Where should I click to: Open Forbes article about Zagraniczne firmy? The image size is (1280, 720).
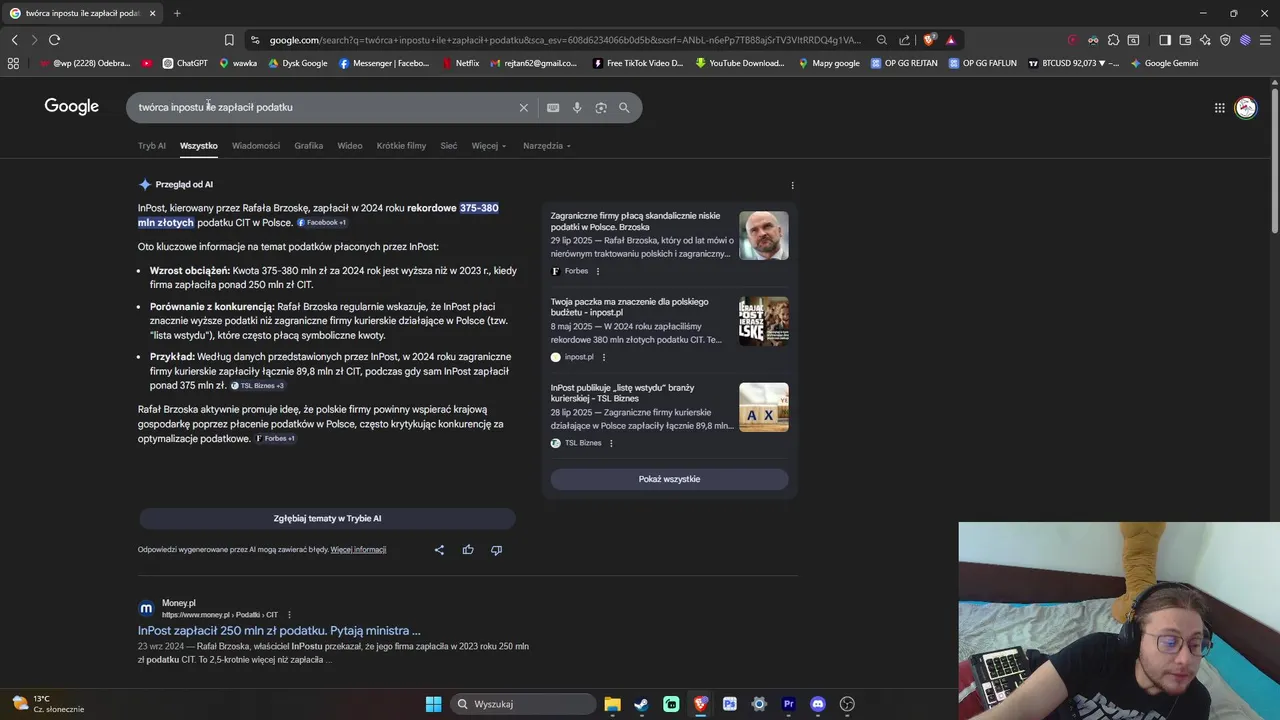tap(635, 221)
